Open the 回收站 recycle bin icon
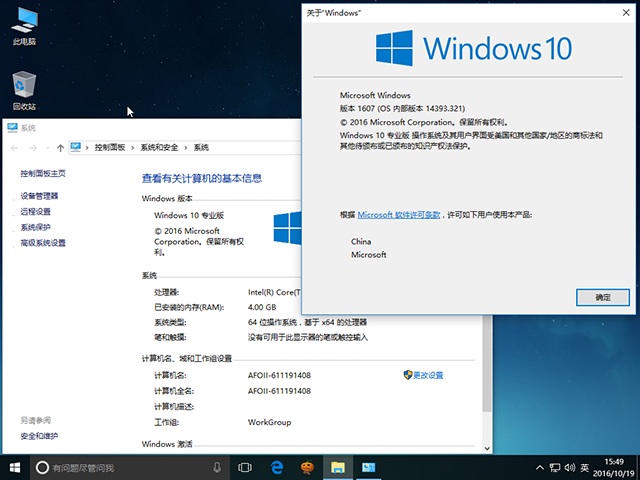This screenshot has width=640, height=480. pyautogui.click(x=24, y=87)
